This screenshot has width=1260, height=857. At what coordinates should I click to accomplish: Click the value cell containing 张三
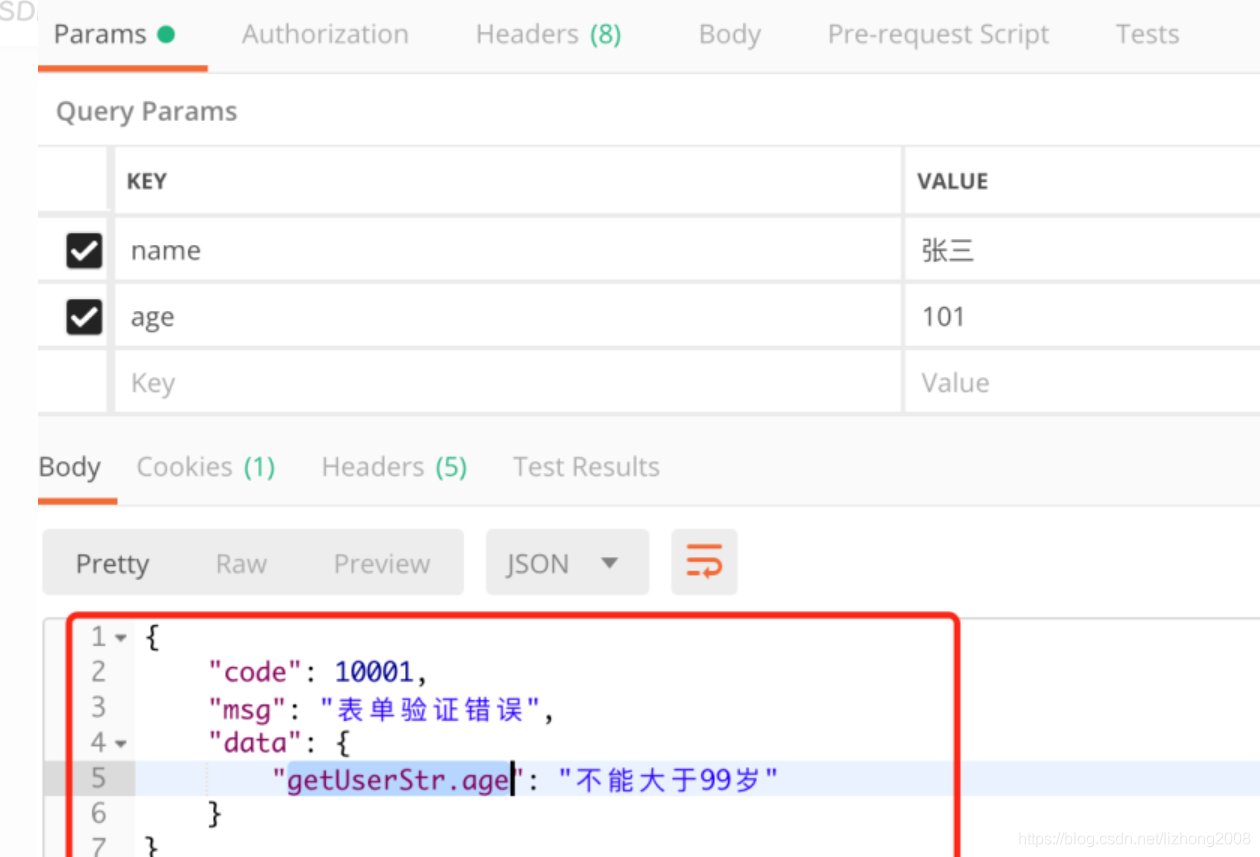pyautogui.click(x=1083, y=250)
